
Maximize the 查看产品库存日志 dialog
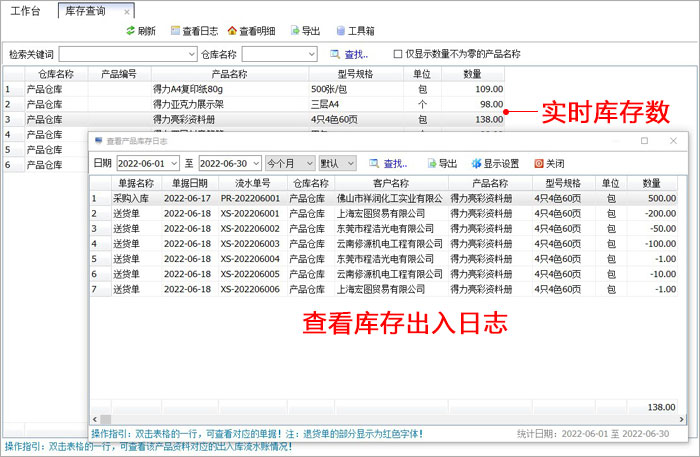pyautogui.click(x=644, y=141)
